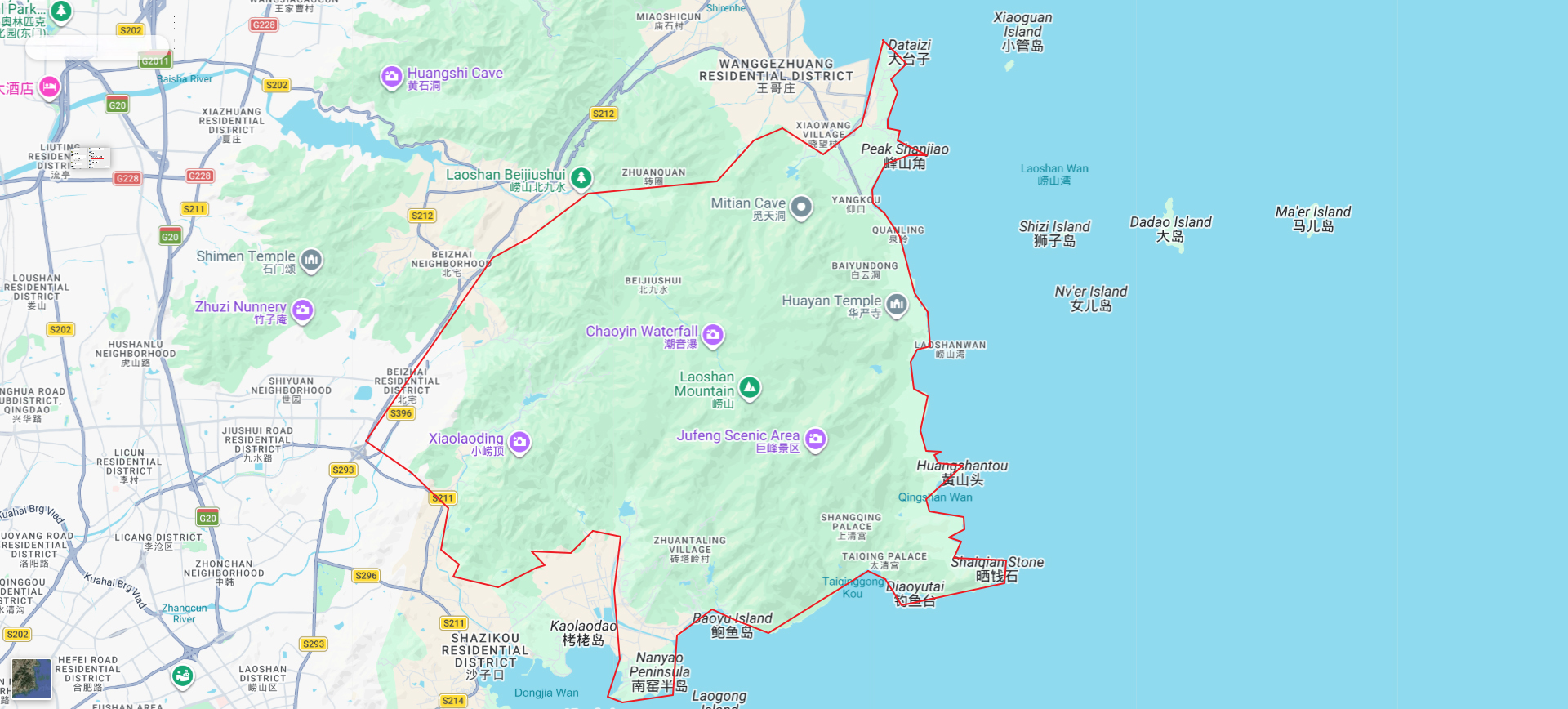Click the Zhangcun River label
Screen dimensions: 1568x709
pyautogui.click(x=185, y=613)
